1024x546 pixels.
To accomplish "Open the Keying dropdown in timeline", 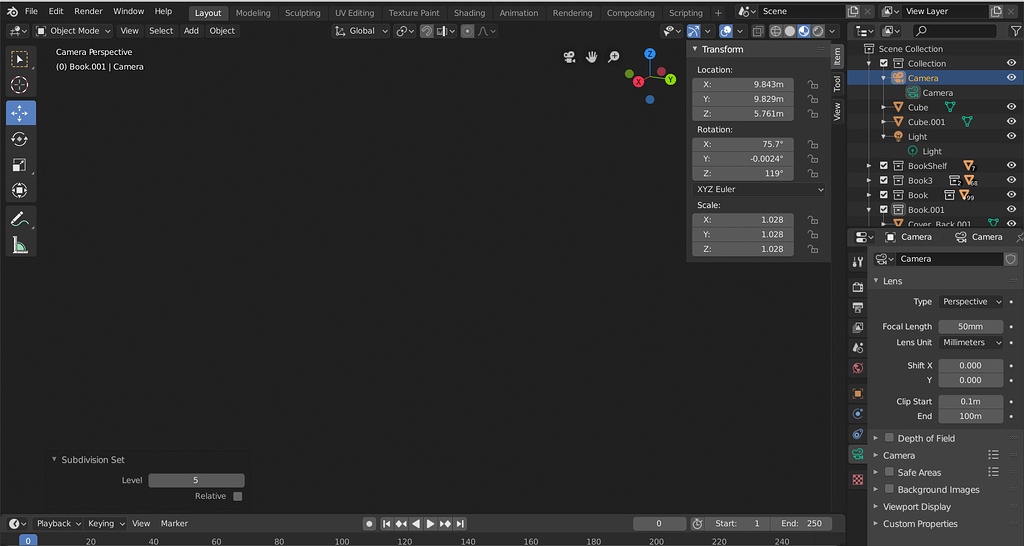I will (x=106, y=524).
